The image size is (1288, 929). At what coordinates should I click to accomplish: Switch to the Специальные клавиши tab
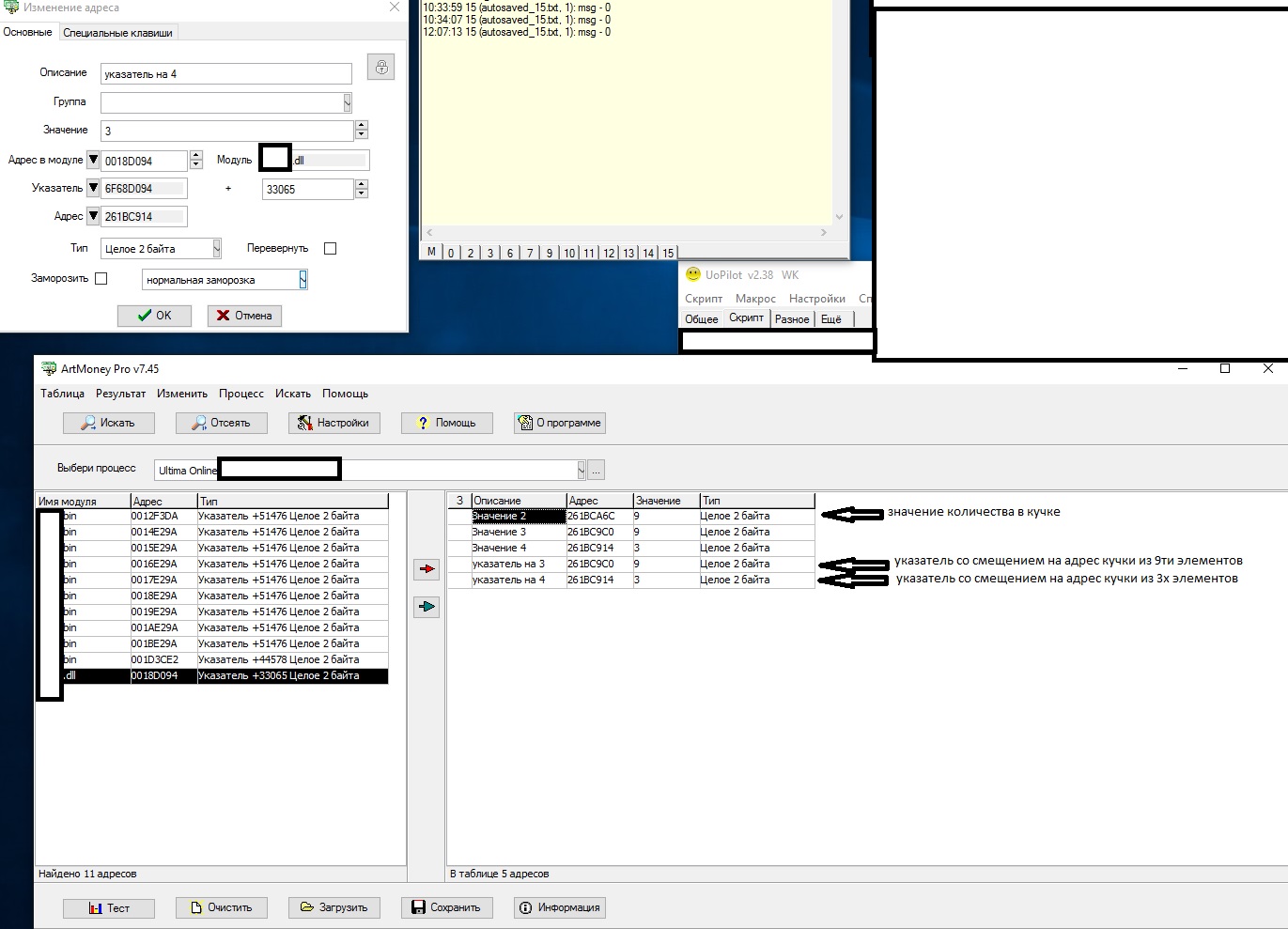coord(117,33)
